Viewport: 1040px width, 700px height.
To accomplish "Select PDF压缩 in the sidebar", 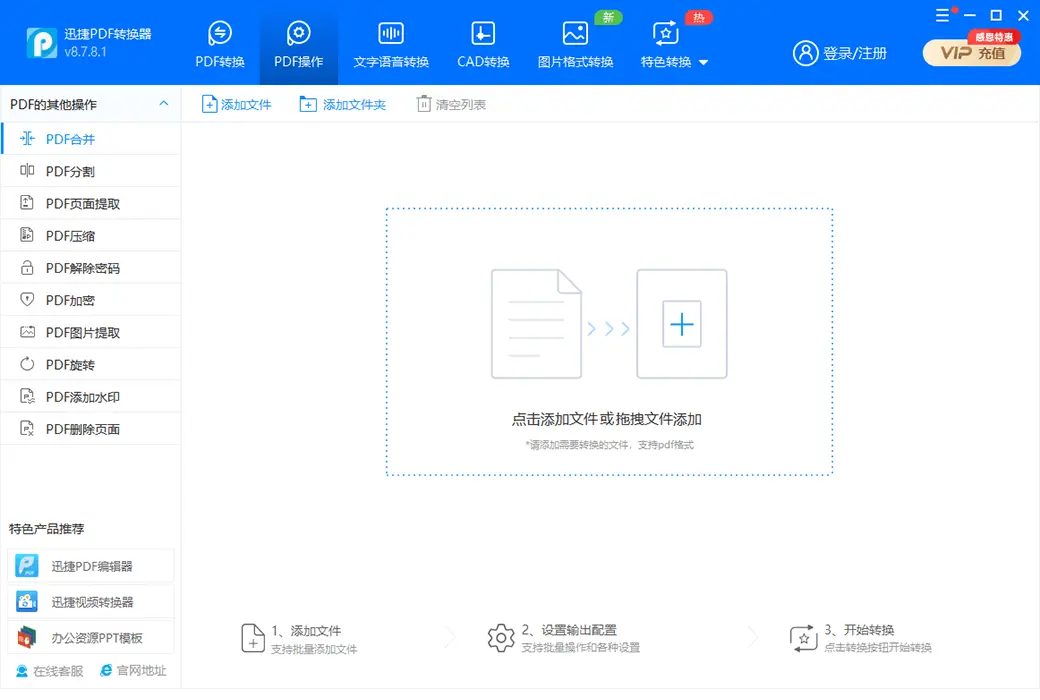I will [91, 236].
